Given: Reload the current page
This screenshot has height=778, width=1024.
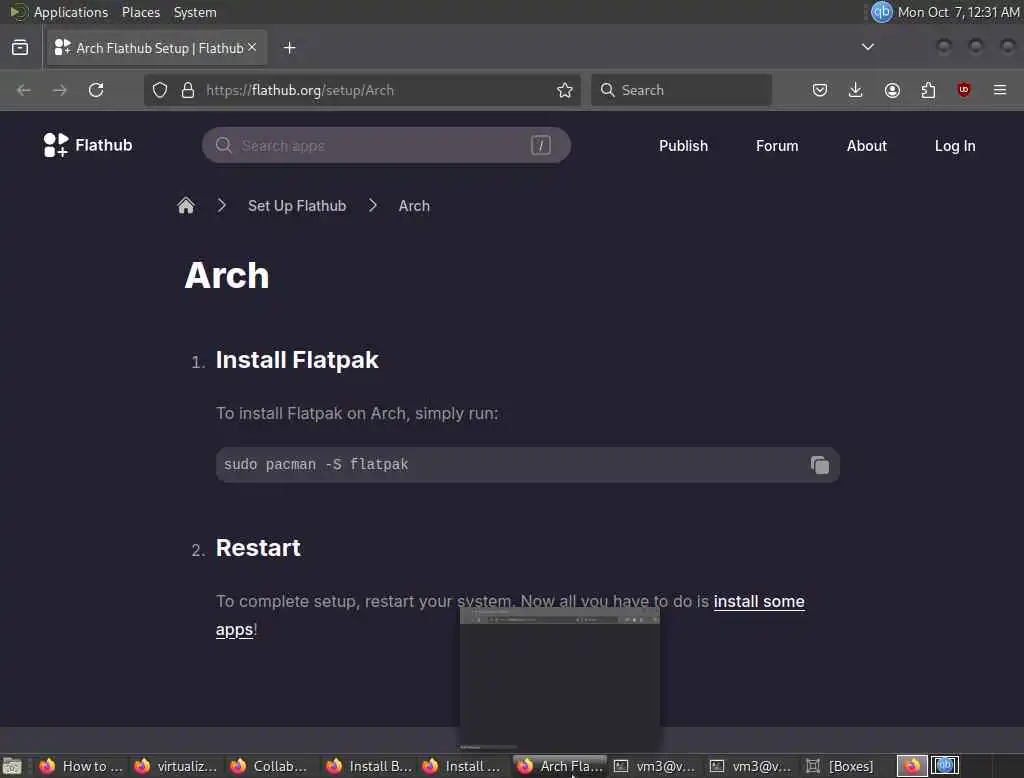Looking at the screenshot, I should coord(96,90).
